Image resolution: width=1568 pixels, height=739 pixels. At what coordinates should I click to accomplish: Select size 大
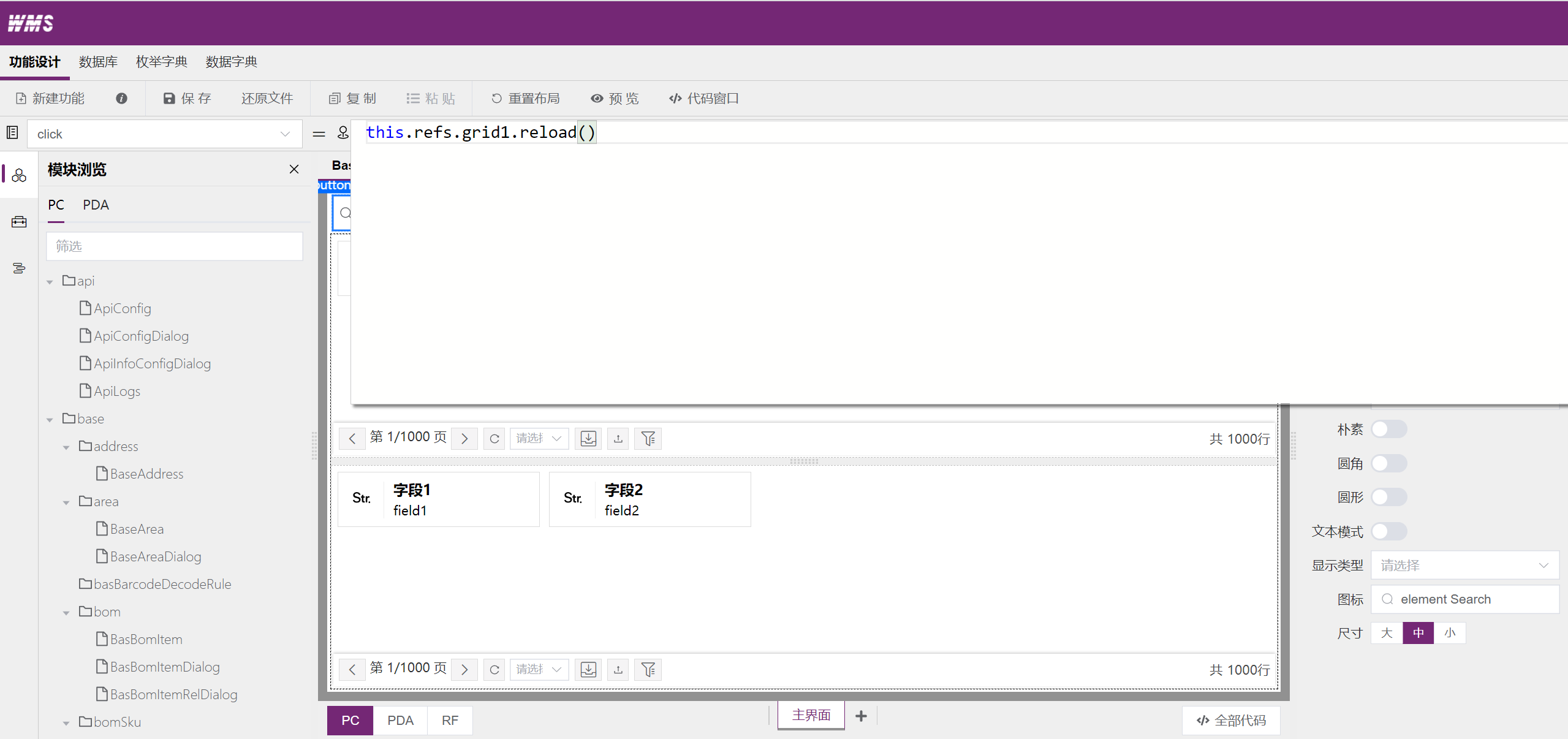(x=1387, y=633)
